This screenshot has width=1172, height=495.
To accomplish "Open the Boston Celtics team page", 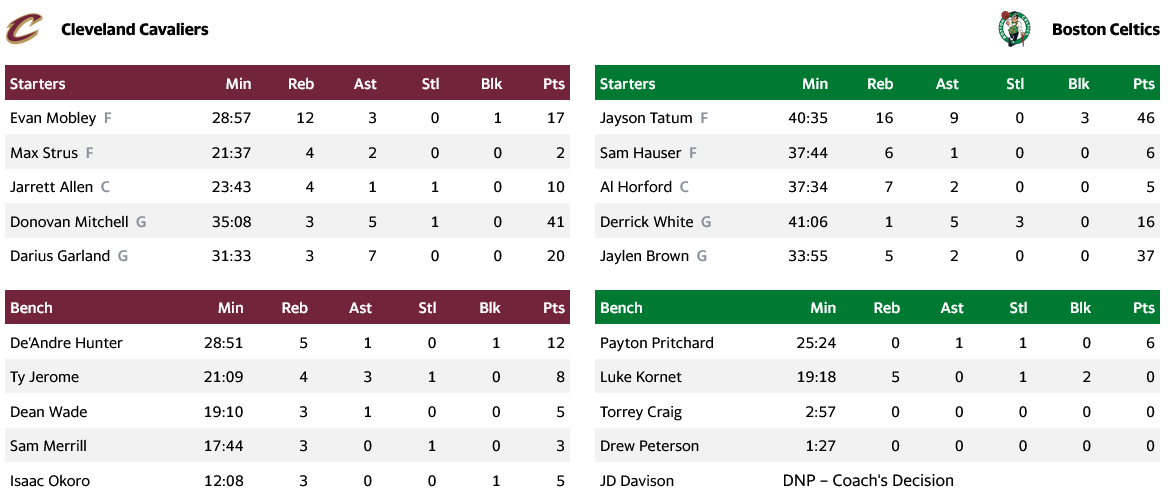I will tap(1105, 29).
